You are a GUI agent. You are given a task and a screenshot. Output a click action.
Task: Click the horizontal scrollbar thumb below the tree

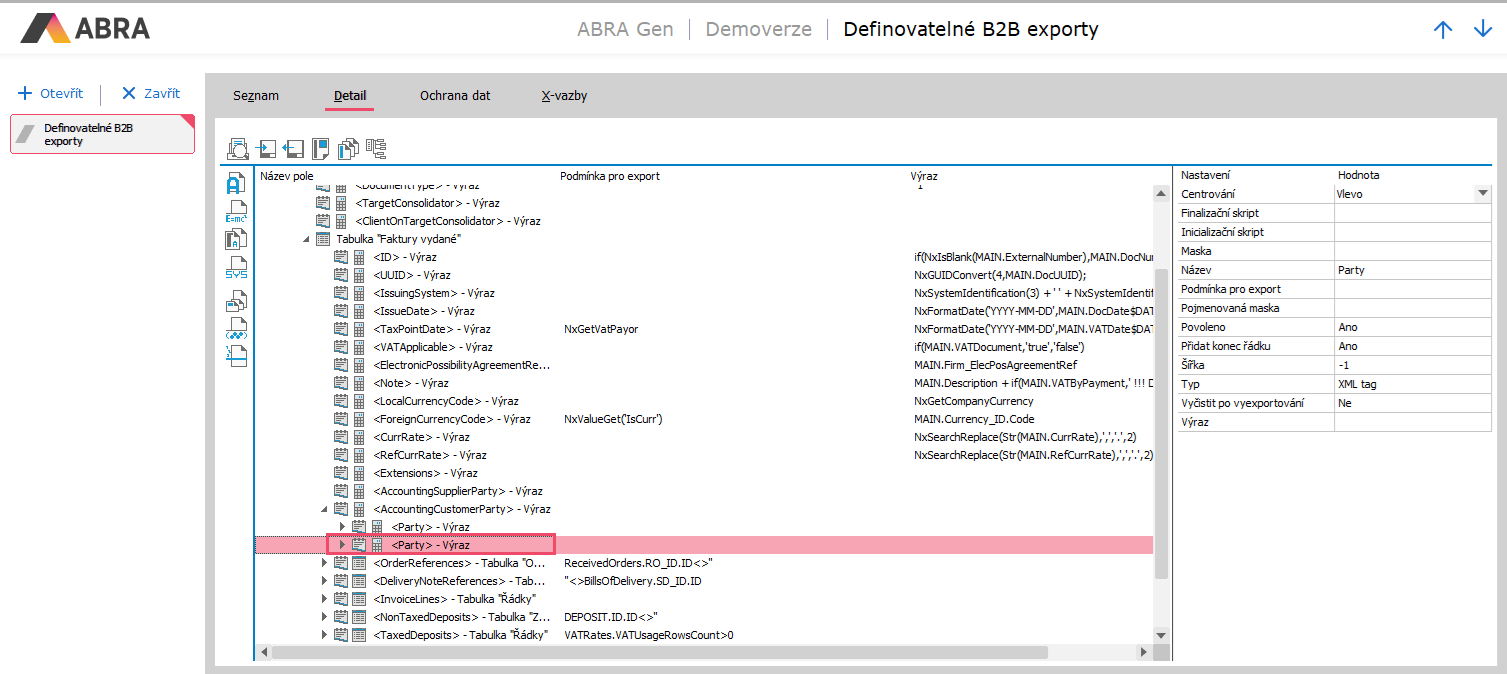tap(660, 652)
